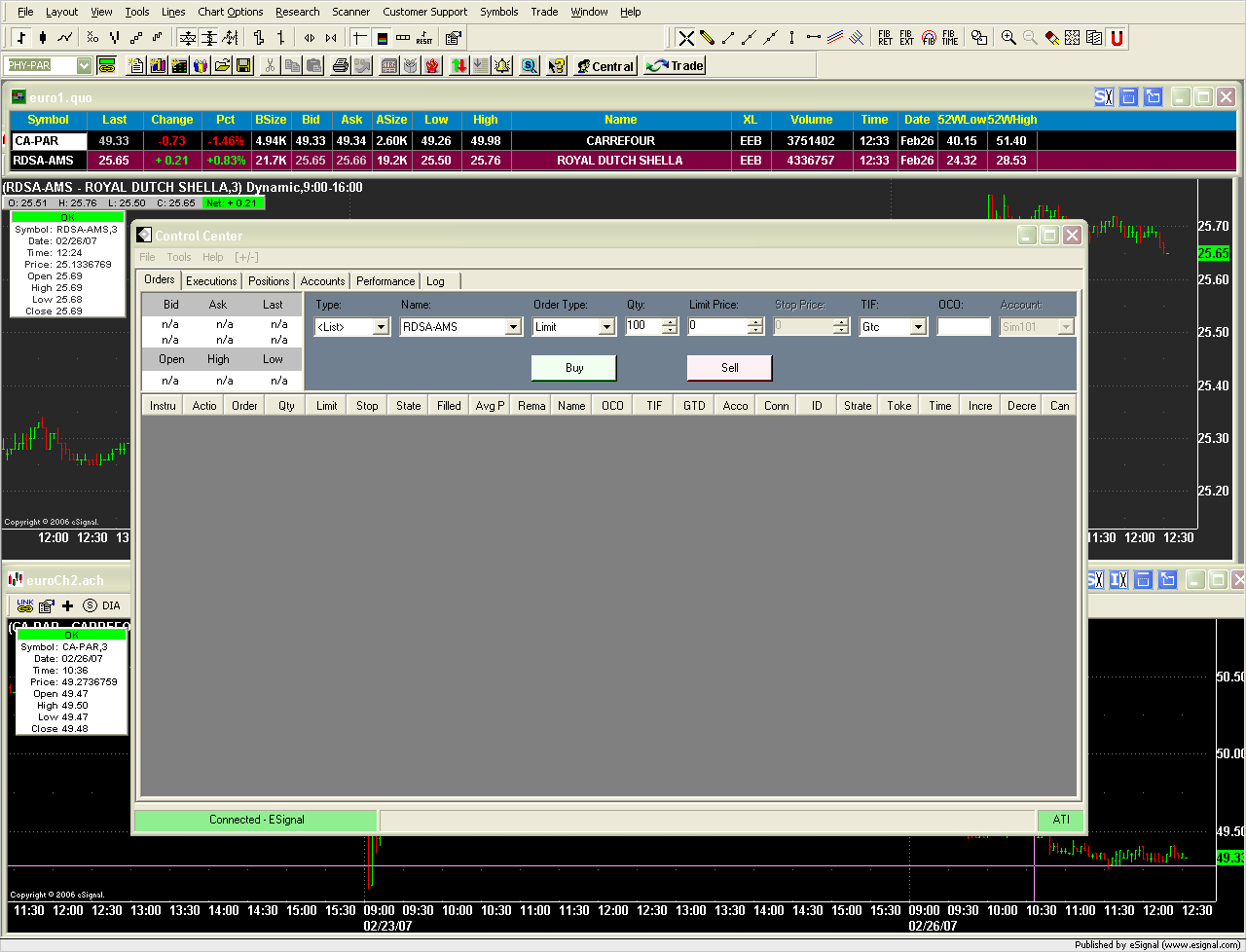Click the Qty spinner arrows
Viewport: 1246px width, 952px height.
tap(670, 327)
